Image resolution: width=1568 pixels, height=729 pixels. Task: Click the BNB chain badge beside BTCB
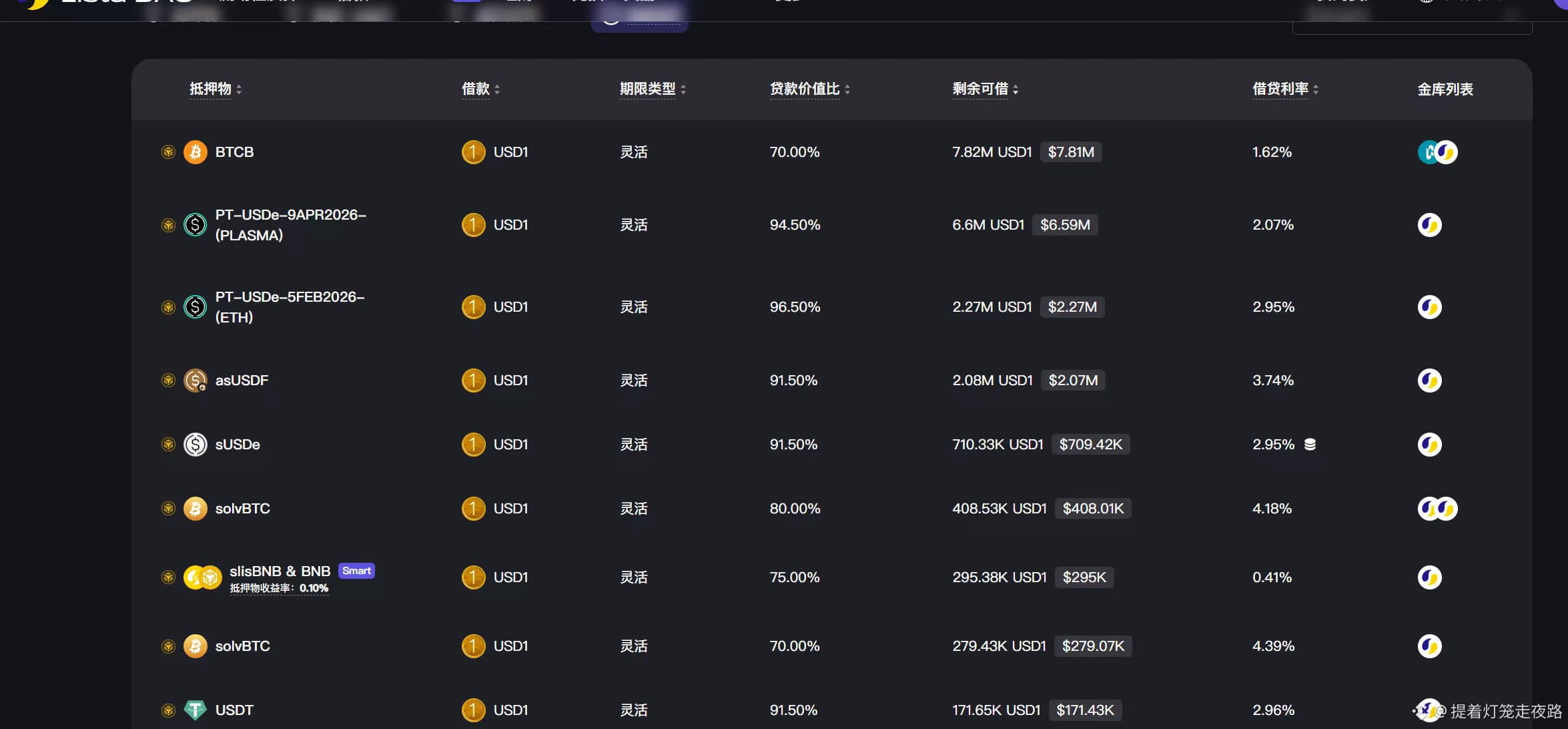168,152
